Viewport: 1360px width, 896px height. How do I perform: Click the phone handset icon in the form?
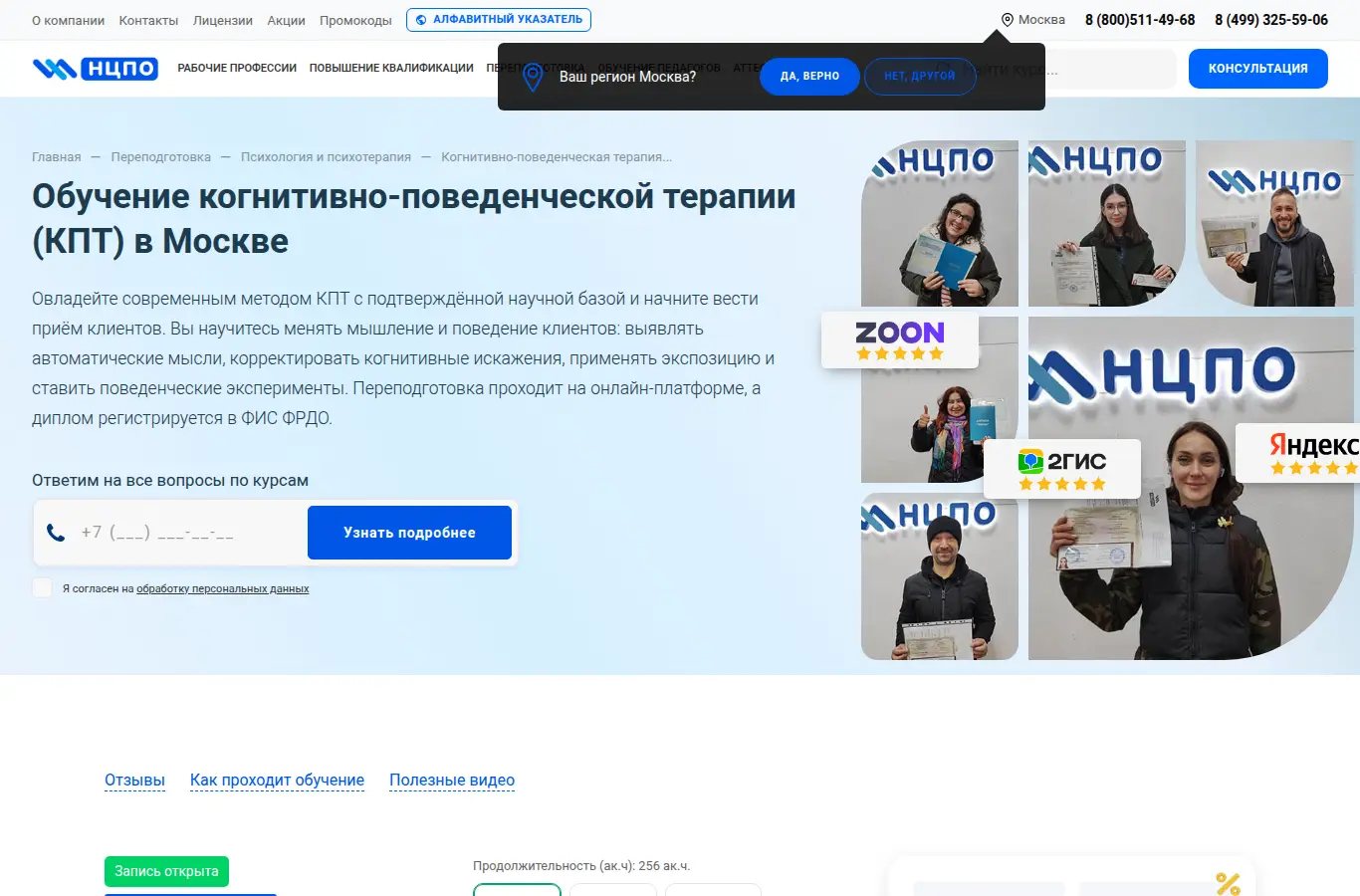(56, 533)
